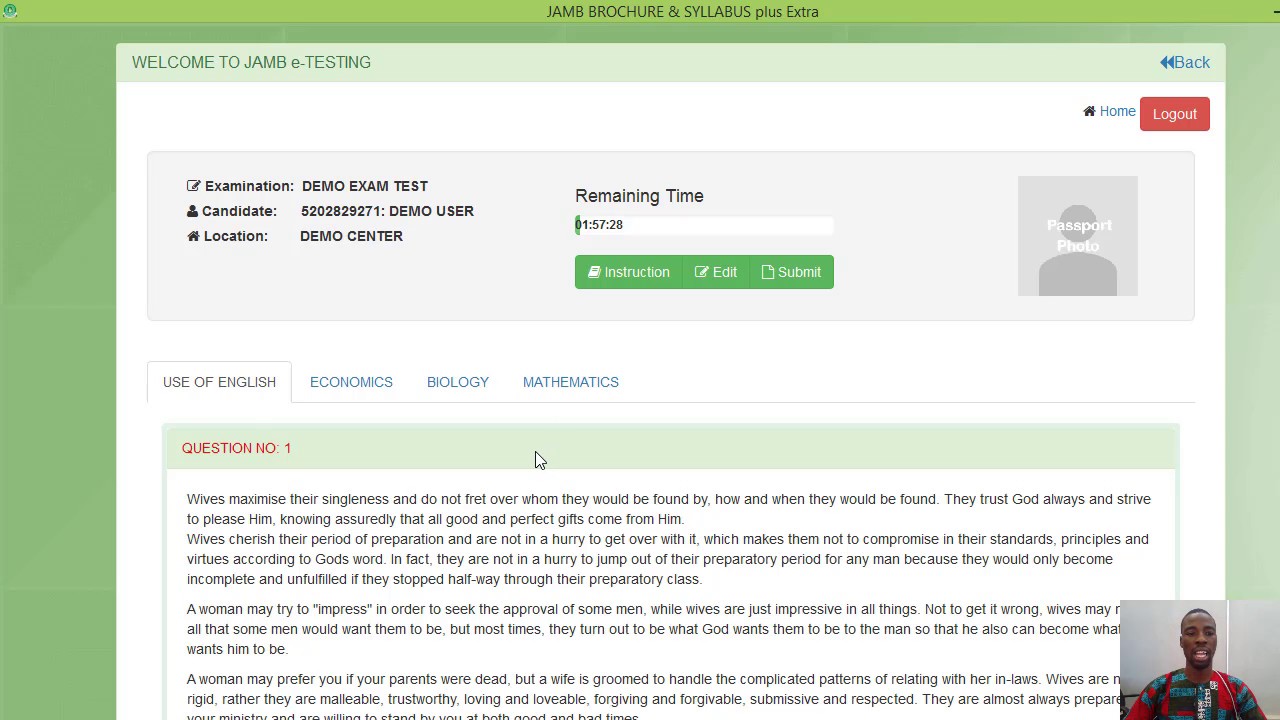Image resolution: width=1280 pixels, height=720 pixels.
Task: Open the Instruction button
Action: click(x=629, y=272)
